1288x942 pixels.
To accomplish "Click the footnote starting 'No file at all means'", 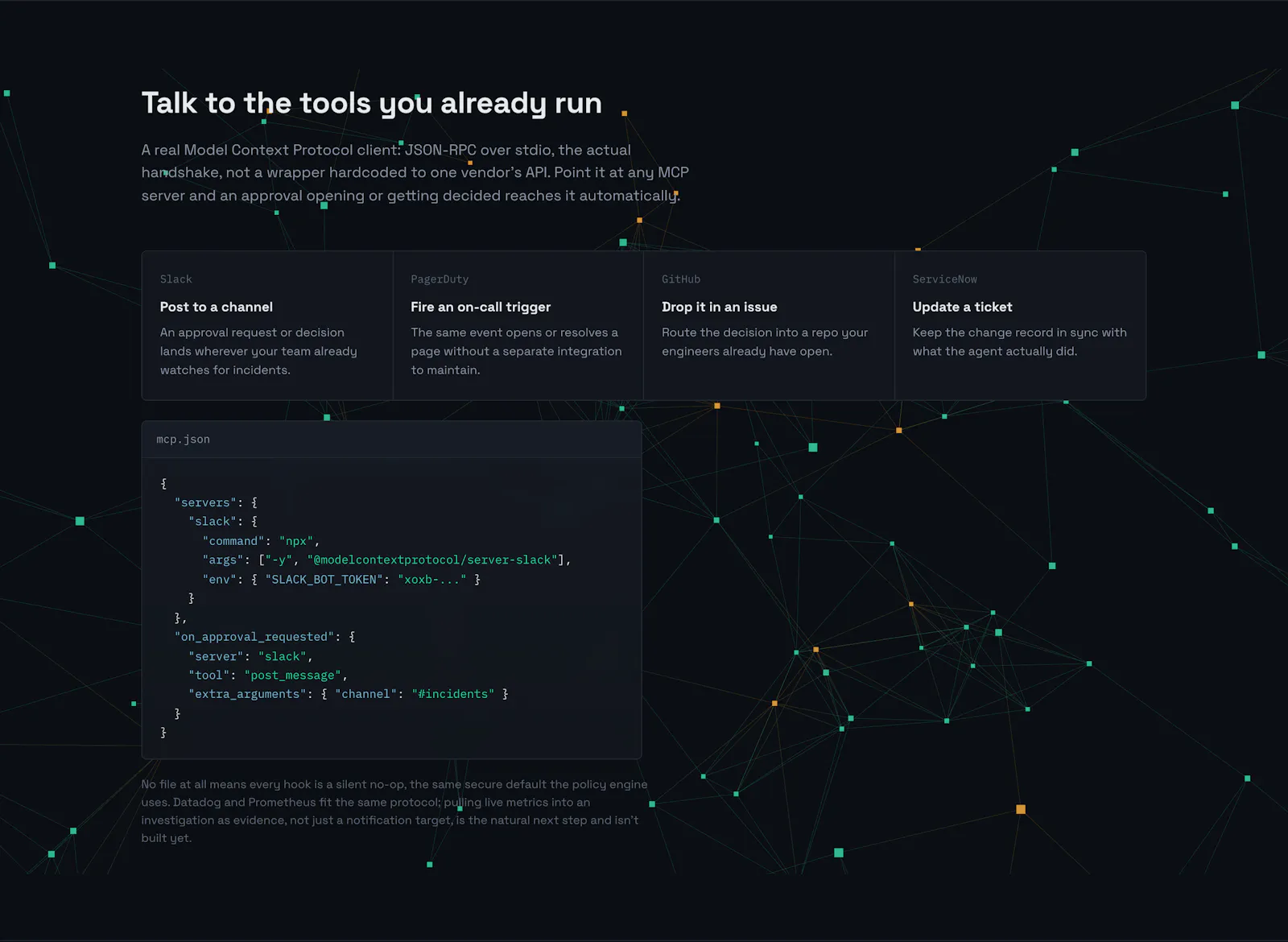I will 394,811.
